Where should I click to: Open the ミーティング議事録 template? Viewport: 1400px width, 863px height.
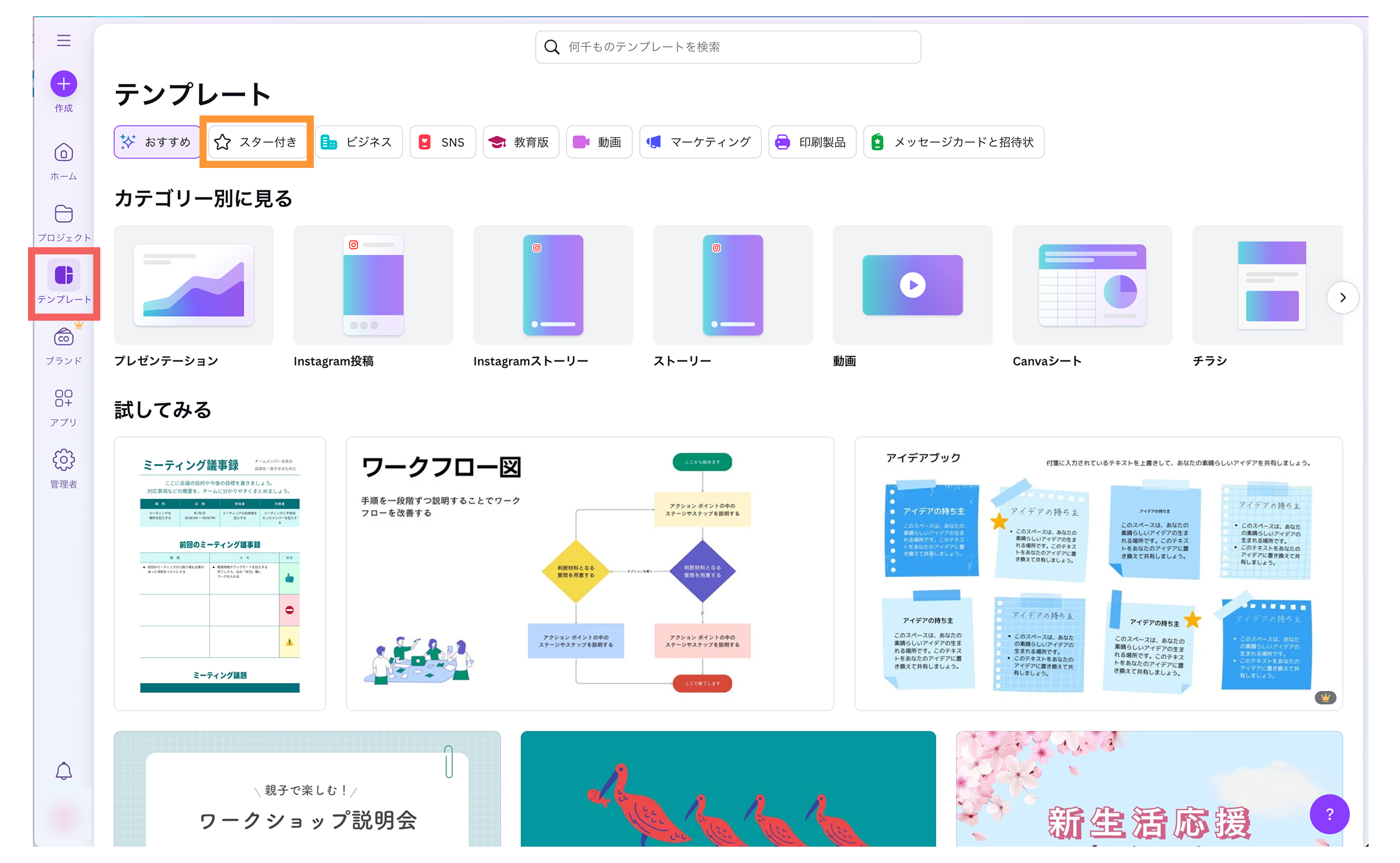pos(220,574)
